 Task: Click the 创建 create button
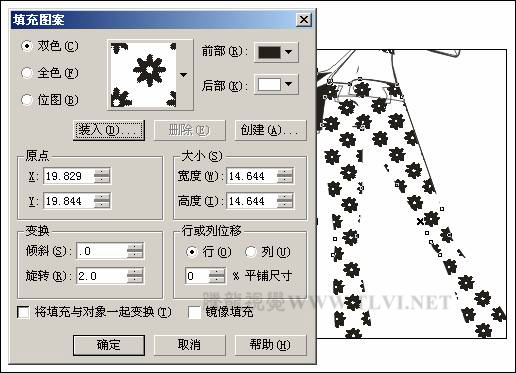click(270, 130)
